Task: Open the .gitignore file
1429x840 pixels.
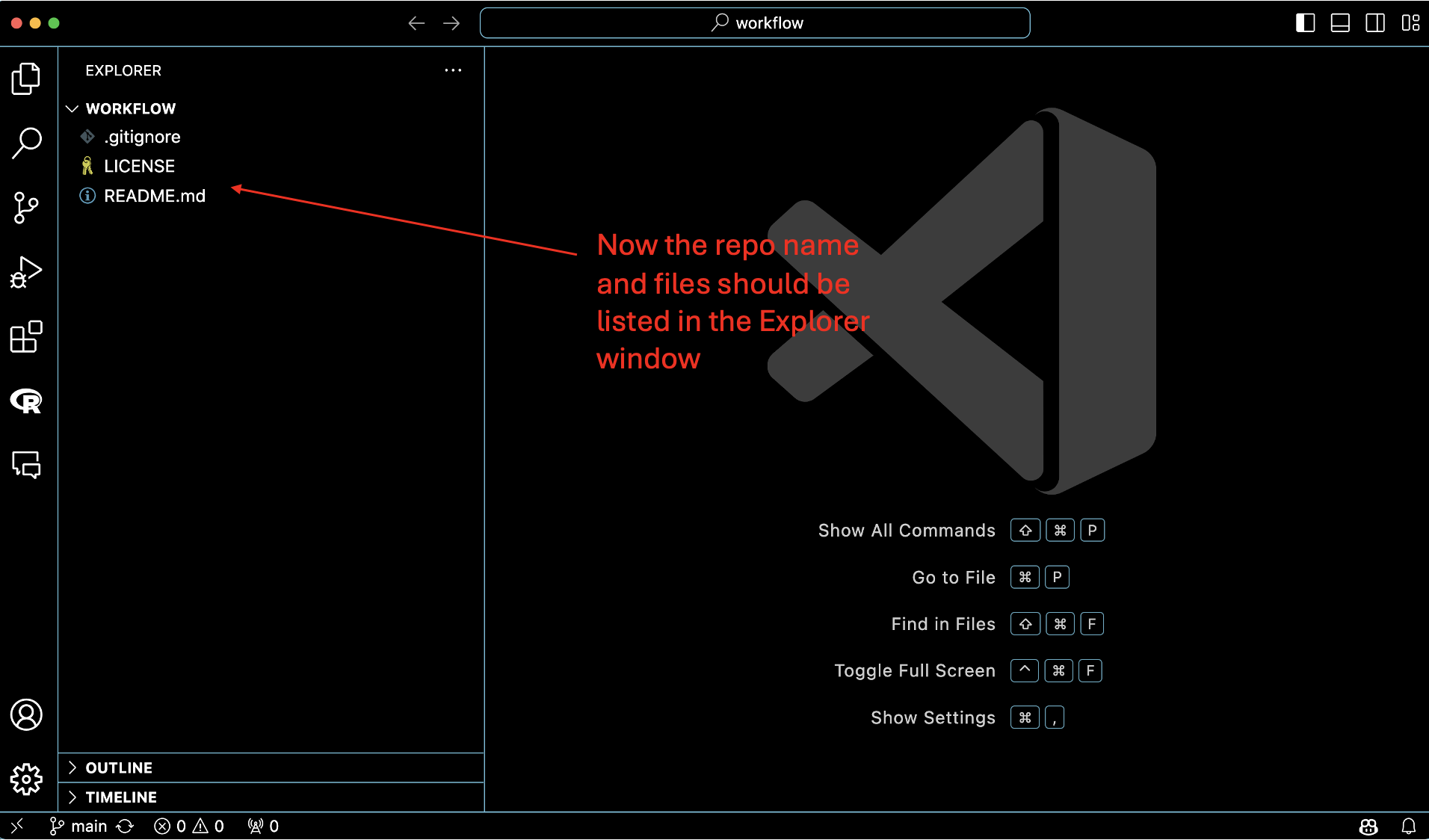Action: point(271,137)
